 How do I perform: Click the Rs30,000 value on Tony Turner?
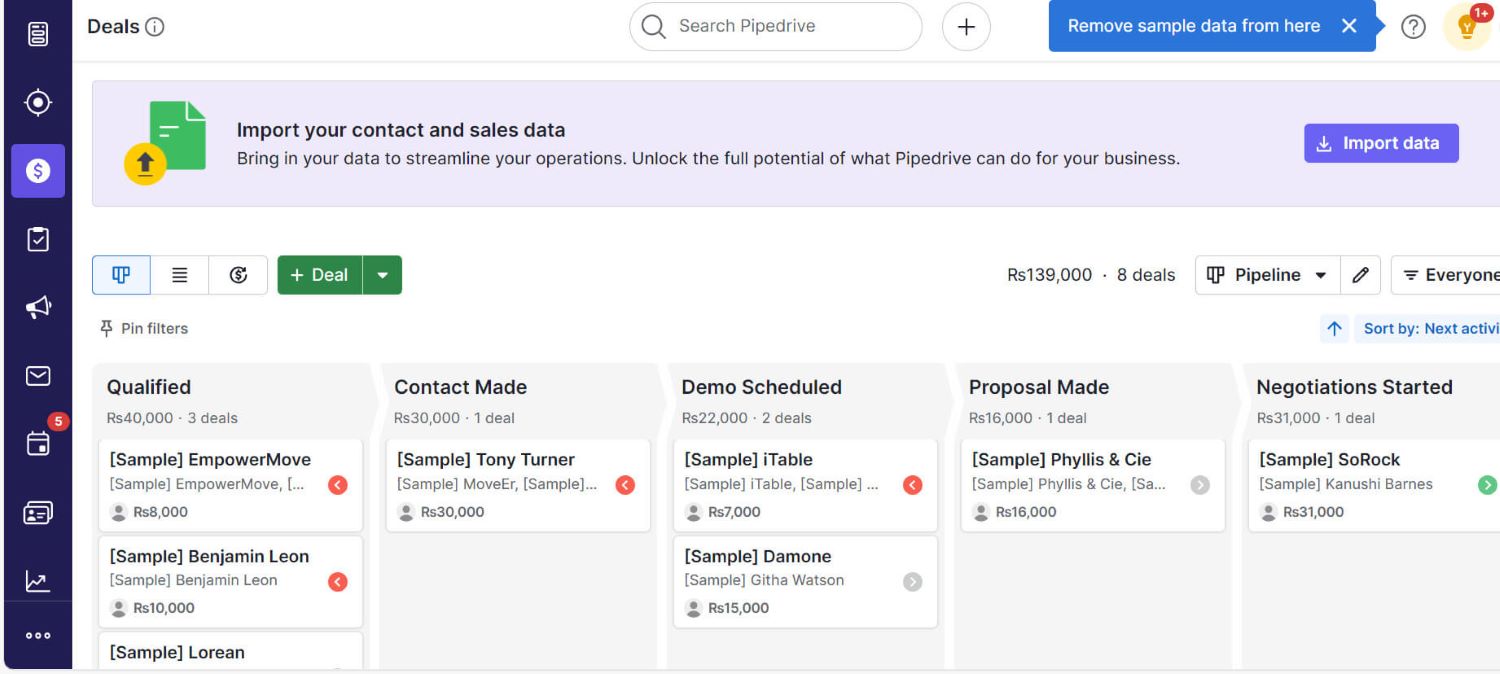[x=452, y=512]
